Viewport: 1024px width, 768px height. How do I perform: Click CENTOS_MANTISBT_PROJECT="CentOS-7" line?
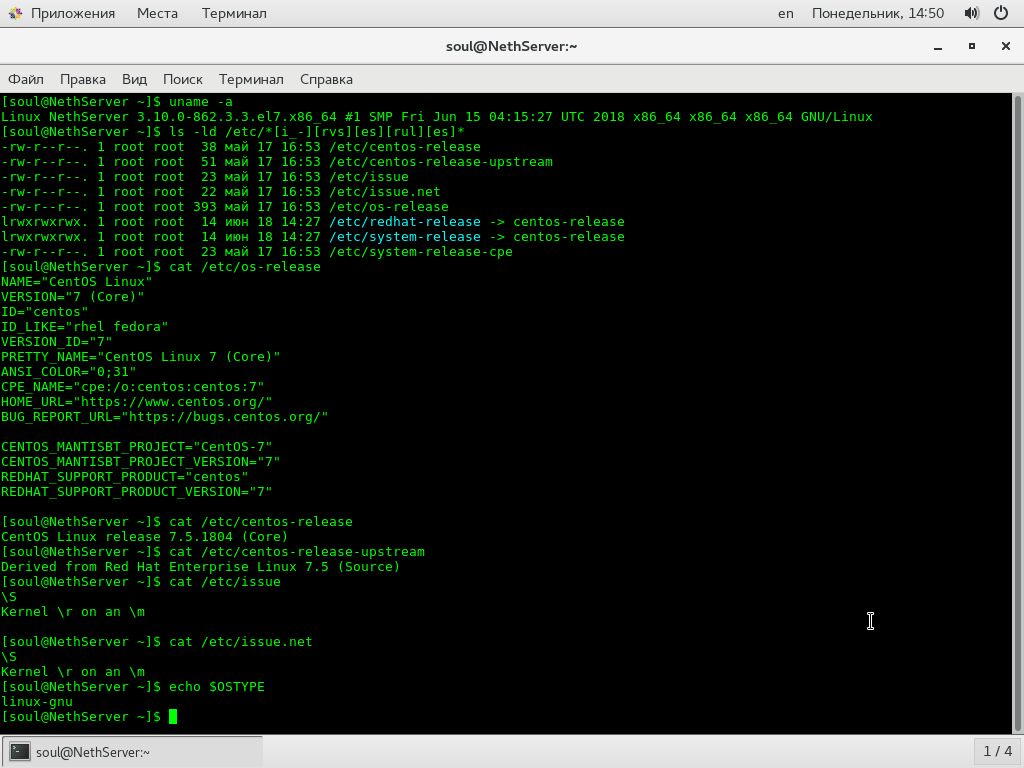(136, 447)
